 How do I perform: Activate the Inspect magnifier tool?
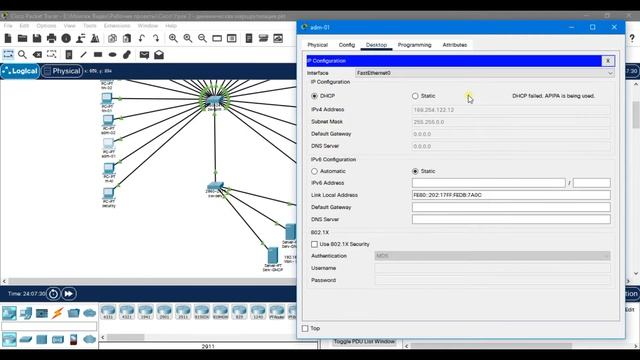(22, 54)
